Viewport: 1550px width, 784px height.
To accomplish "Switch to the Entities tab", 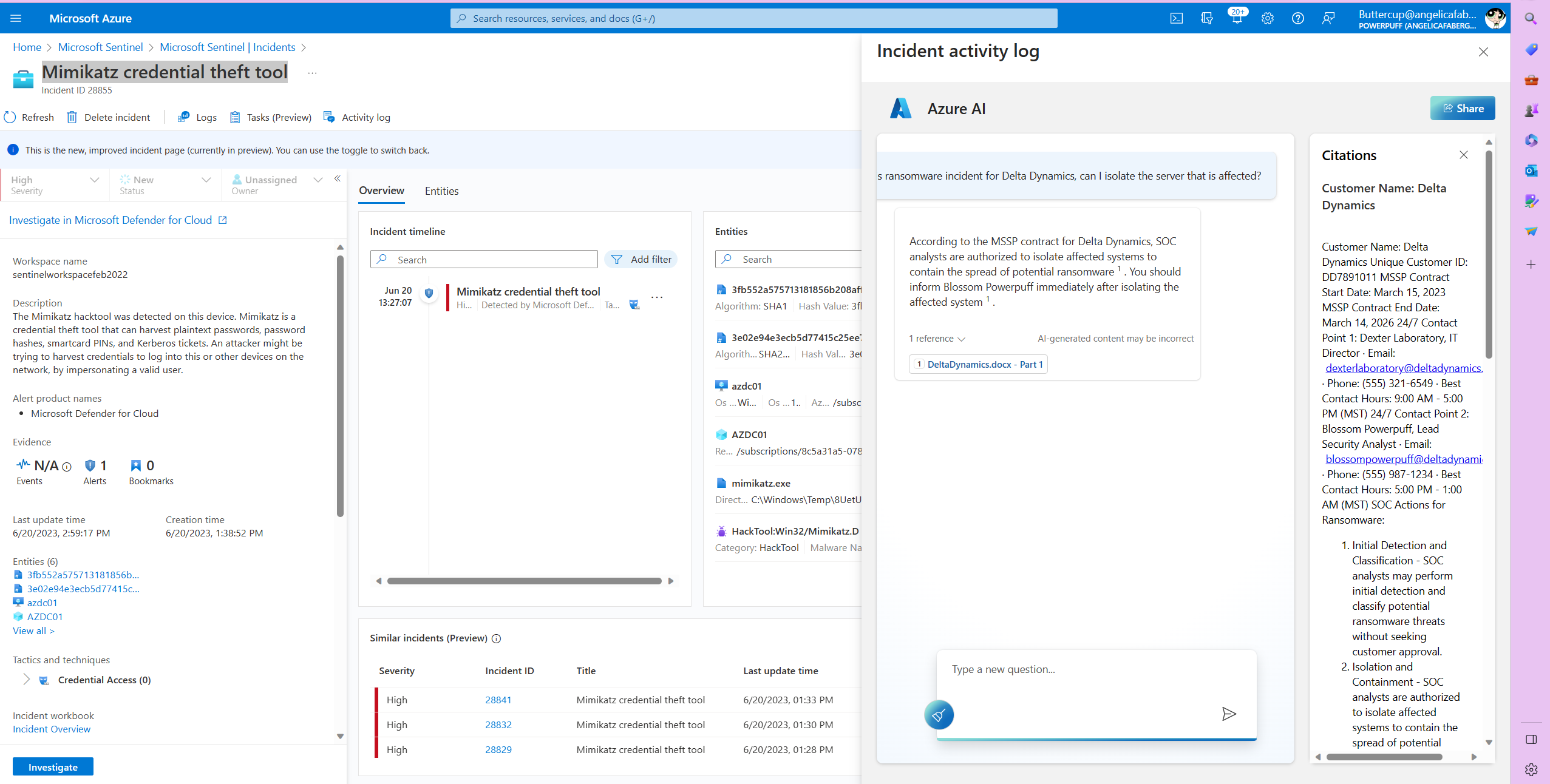I will coord(441,191).
